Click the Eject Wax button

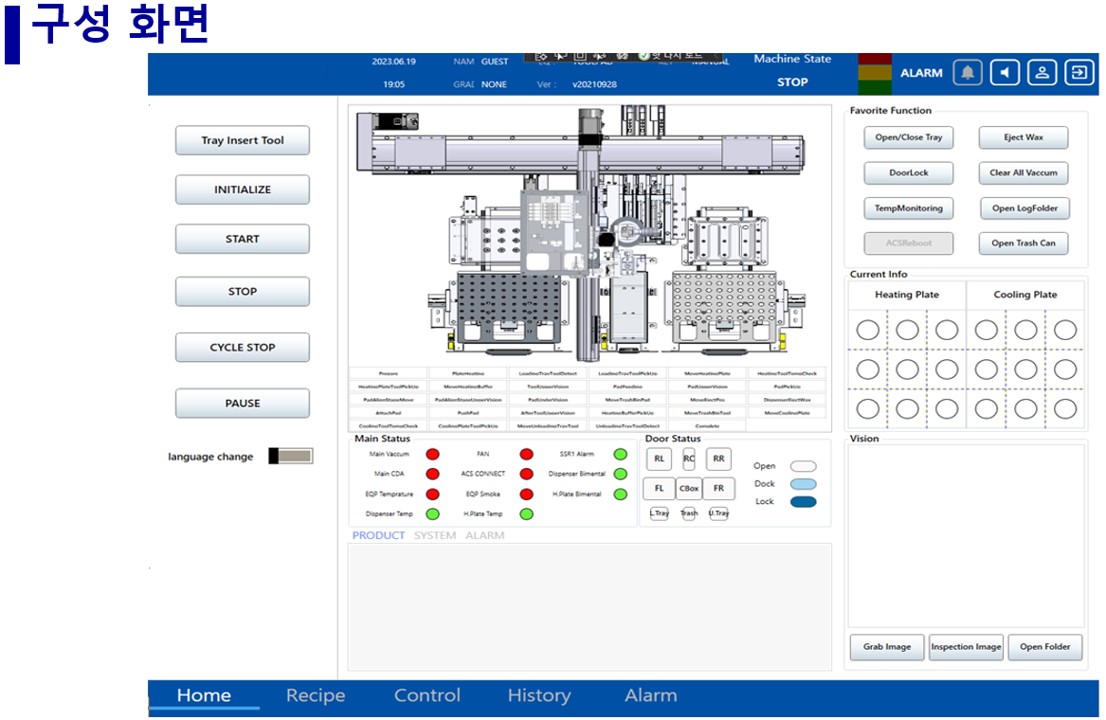[x=1022, y=138]
